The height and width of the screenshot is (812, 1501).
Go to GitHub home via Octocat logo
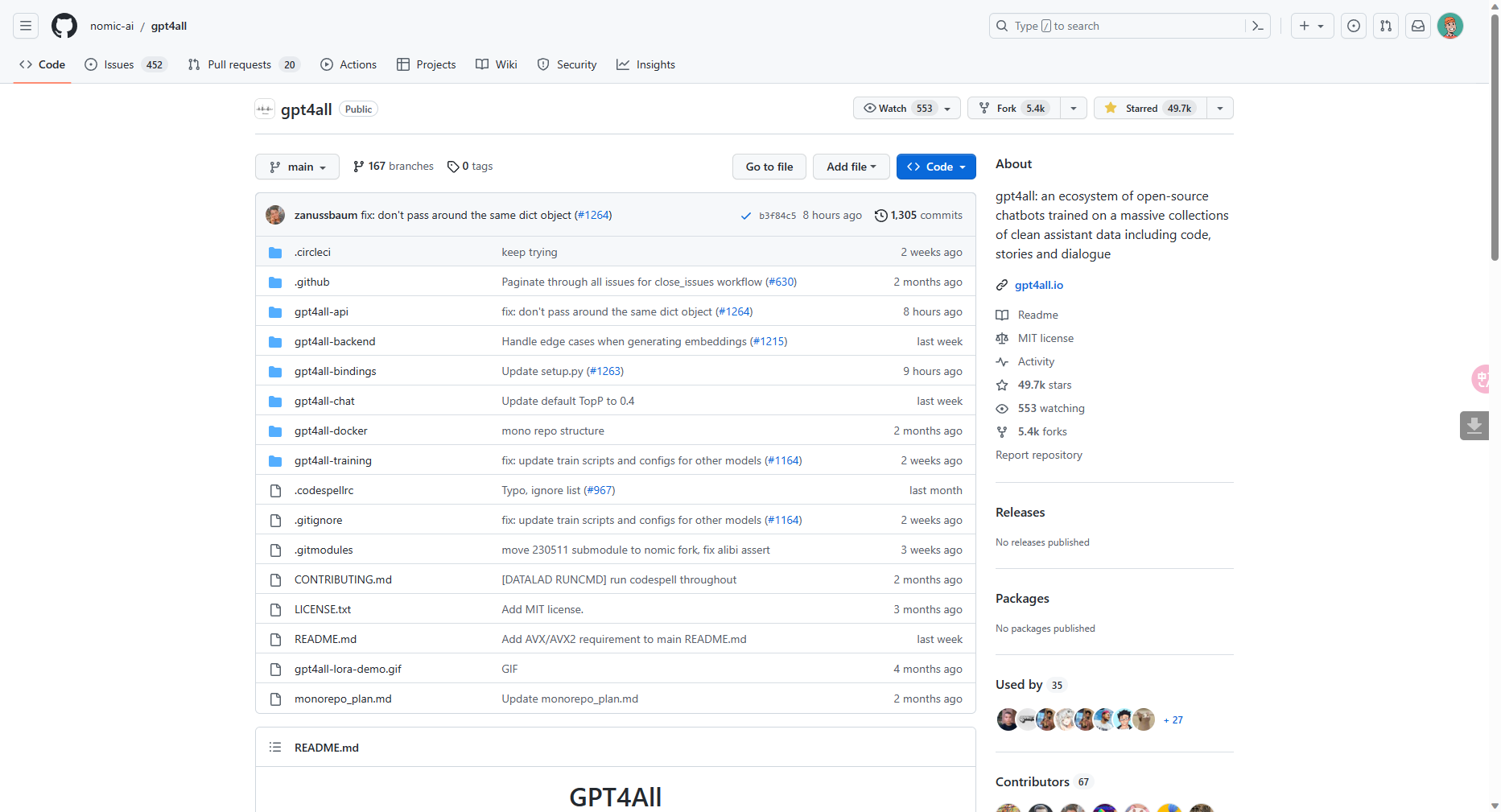pyautogui.click(x=64, y=26)
